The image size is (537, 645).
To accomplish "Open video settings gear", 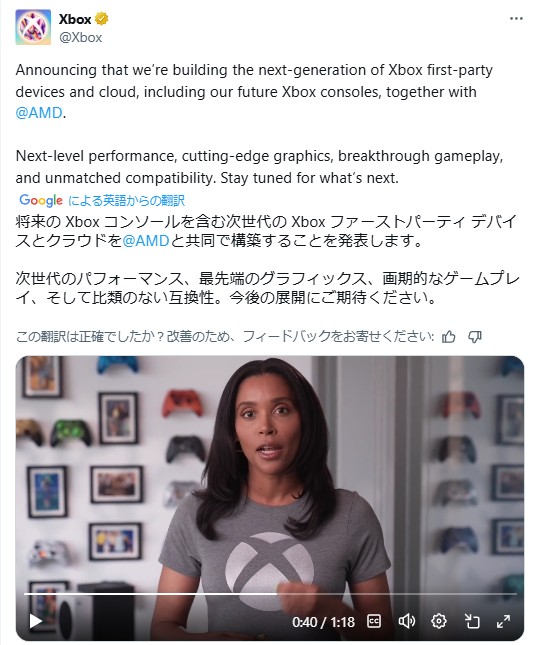I will pyautogui.click(x=439, y=621).
